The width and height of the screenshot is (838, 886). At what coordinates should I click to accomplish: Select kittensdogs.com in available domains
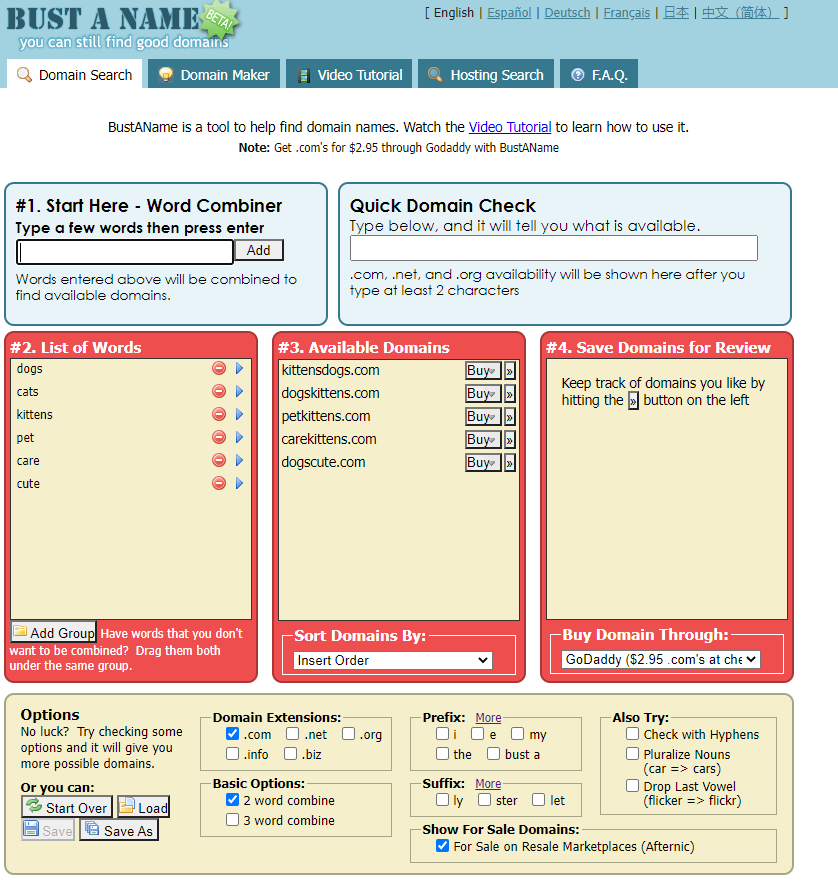pos(331,370)
